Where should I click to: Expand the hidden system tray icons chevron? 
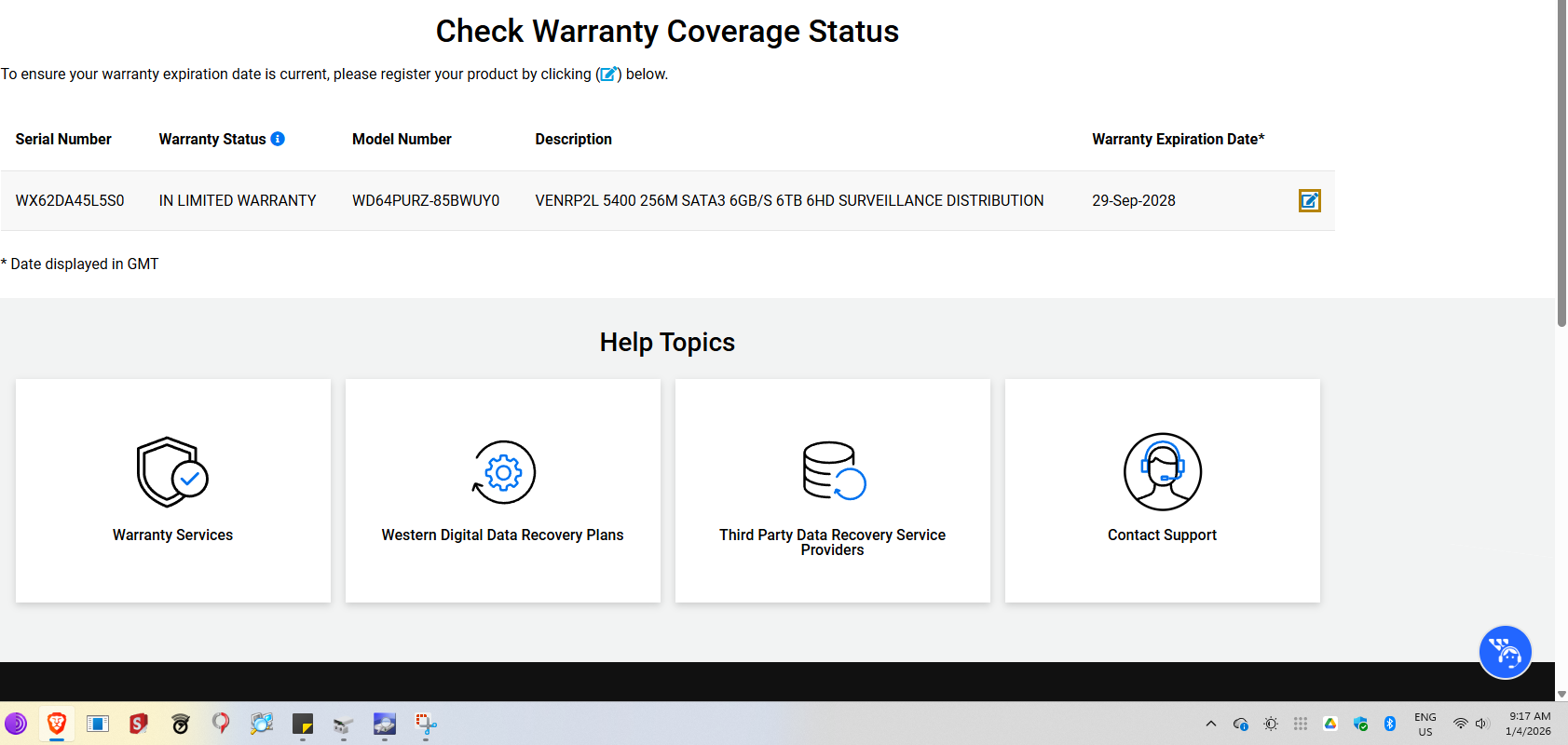coord(1211,724)
